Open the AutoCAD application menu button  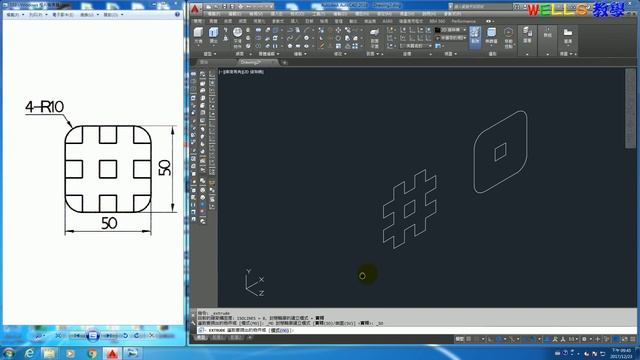click(x=195, y=9)
